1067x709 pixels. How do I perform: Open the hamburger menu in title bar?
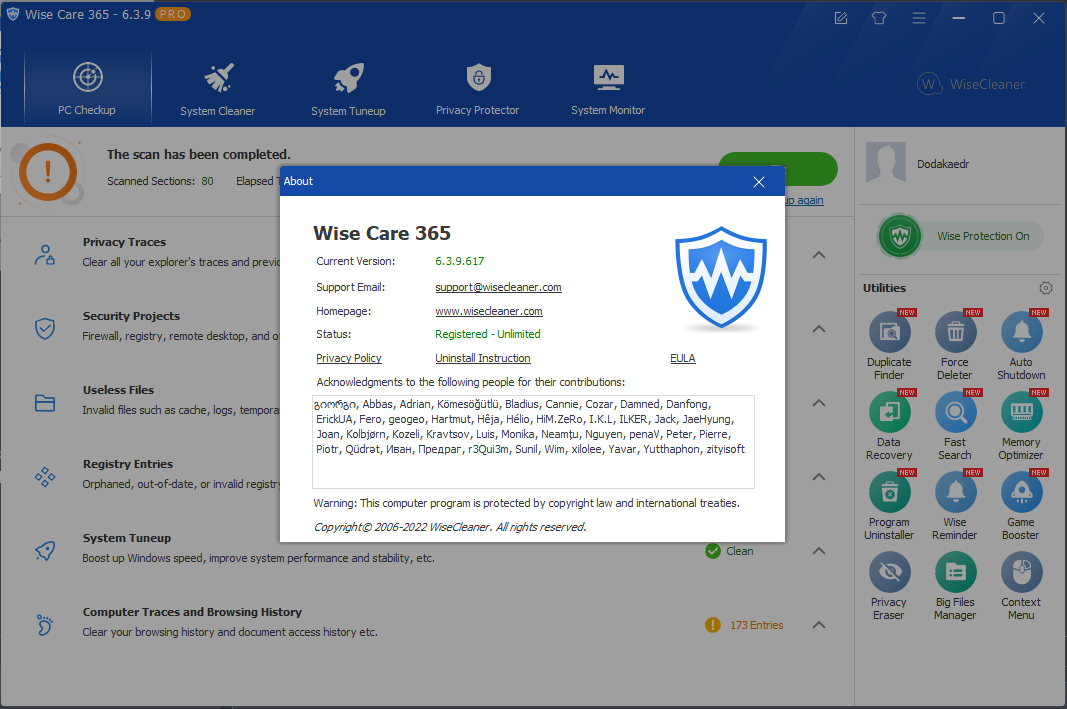pyautogui.click(x=919, y=18)
